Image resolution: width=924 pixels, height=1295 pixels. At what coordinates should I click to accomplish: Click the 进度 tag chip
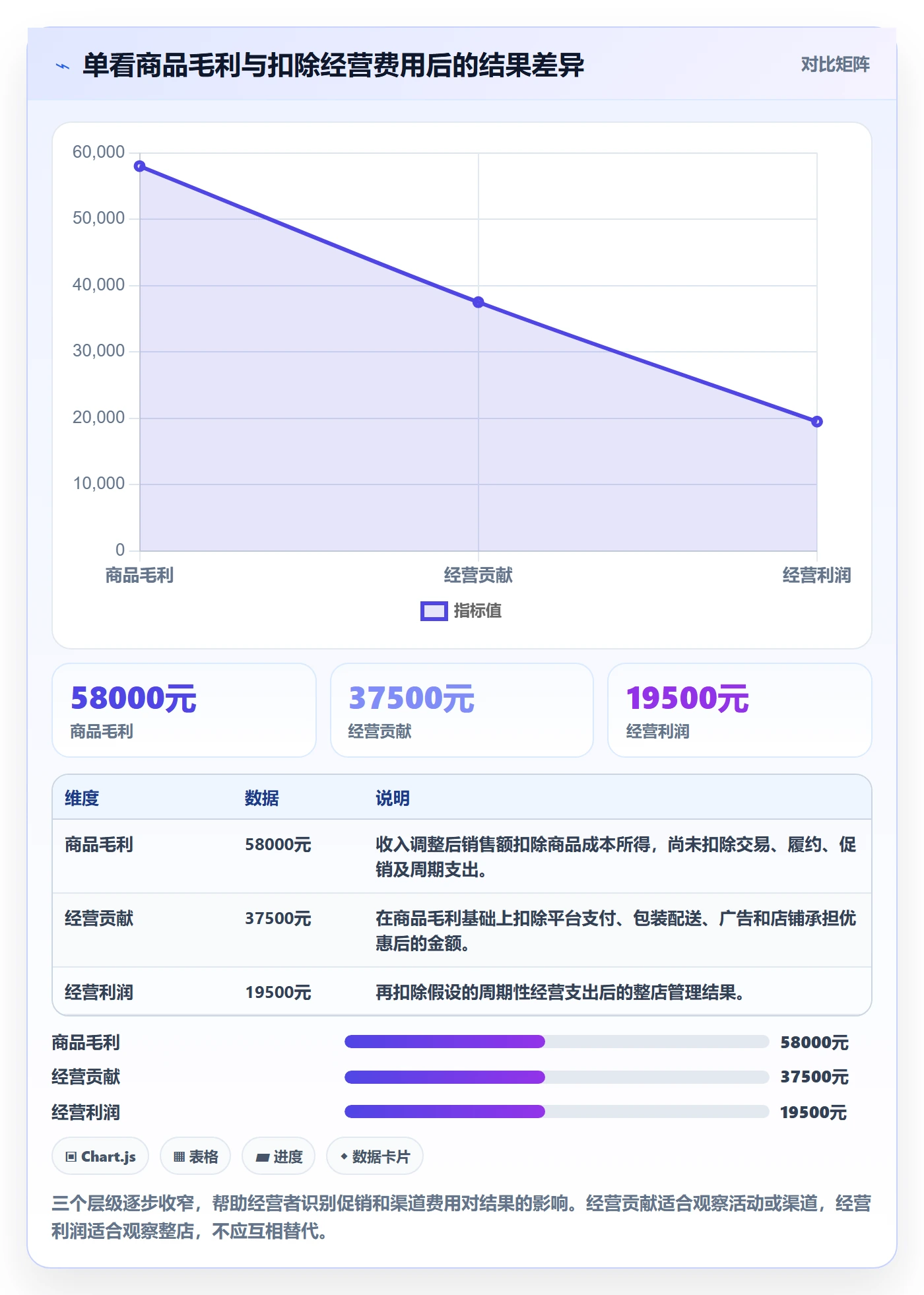tap(279, 1156)
